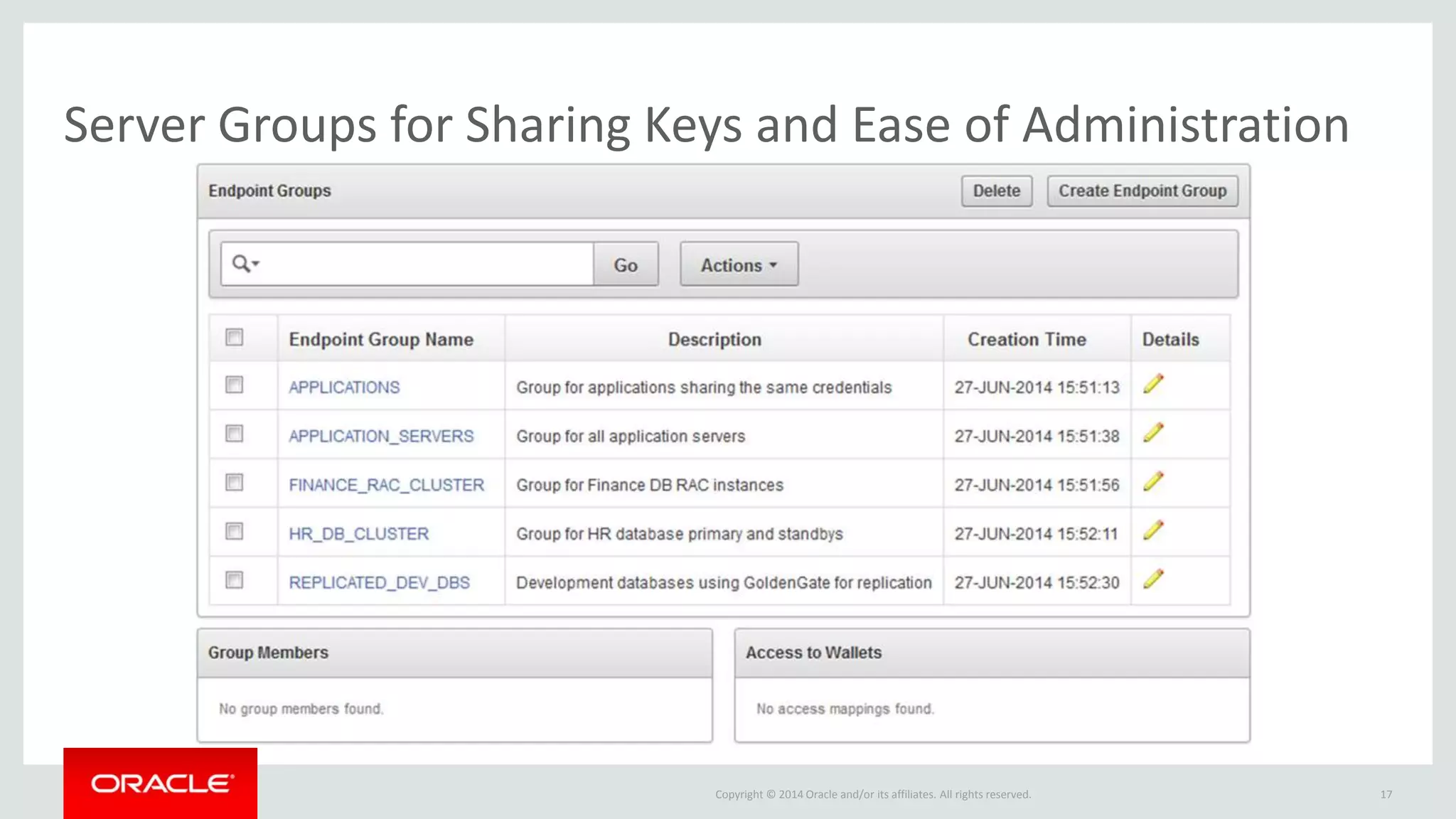This screenshot has width=1456, height=819.
Task: Edit REPLICATED_DEV_DBS via pencil icon
Action: click(1153, 579)
